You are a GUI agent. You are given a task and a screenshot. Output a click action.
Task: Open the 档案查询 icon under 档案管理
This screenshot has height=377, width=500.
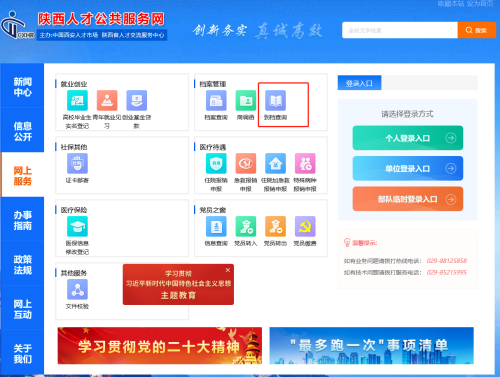(x=216, y=100)
